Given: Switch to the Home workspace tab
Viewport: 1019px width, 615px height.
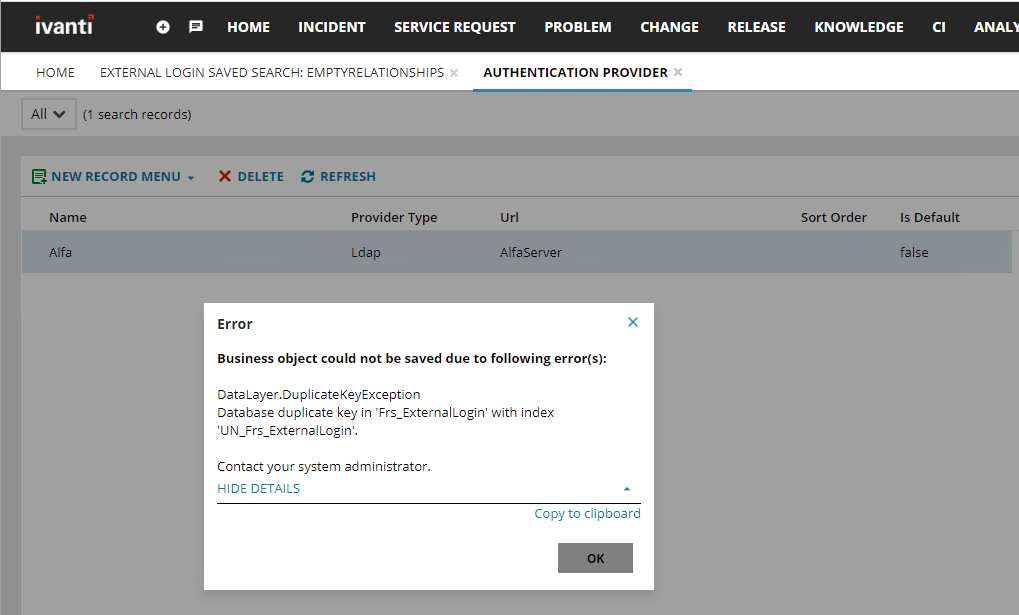Looking at the screenshot, I should click(56, 73).
